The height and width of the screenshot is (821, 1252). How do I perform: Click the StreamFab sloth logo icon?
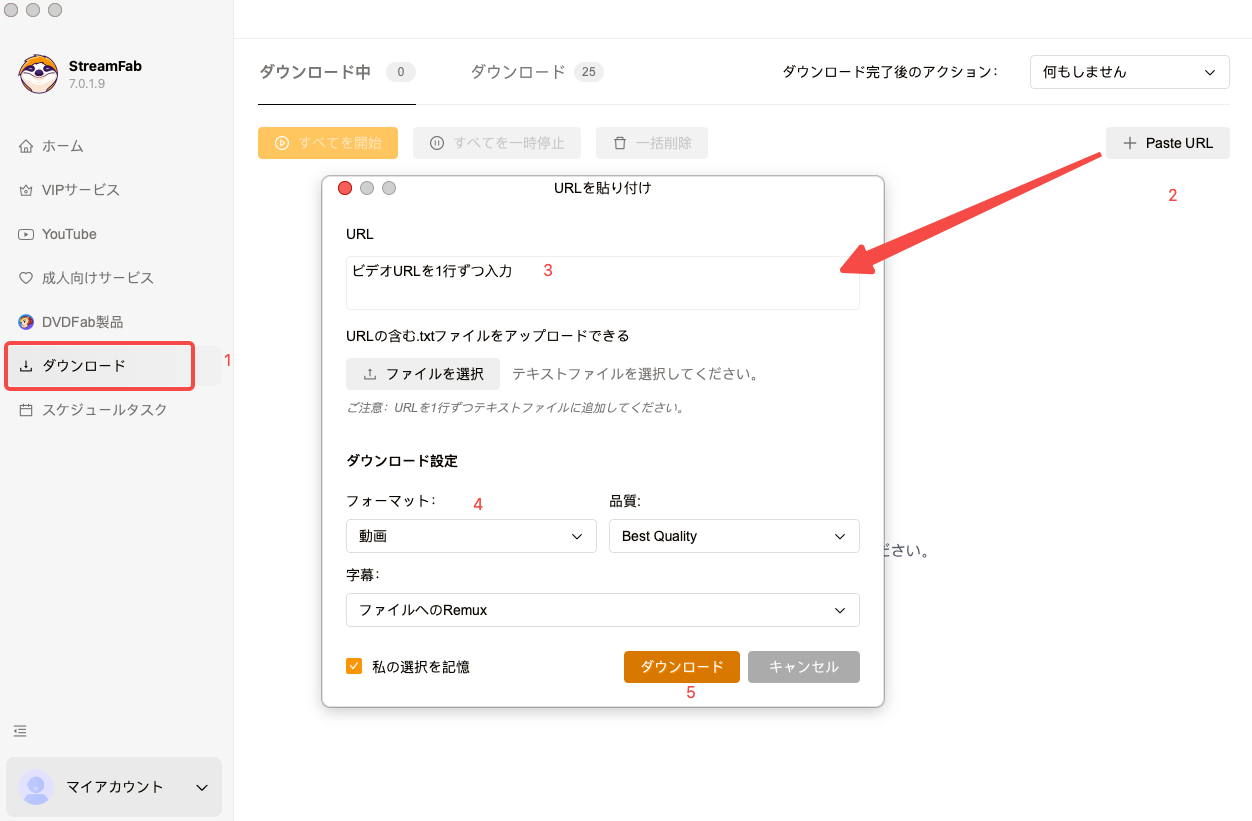pos(38,74)
